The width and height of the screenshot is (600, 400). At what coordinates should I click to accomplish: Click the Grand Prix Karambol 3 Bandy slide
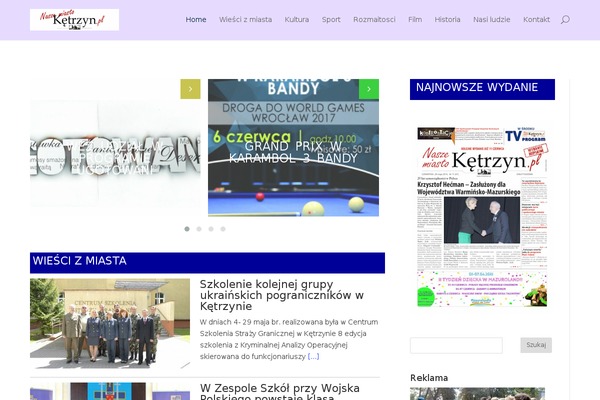pos(293,148)
